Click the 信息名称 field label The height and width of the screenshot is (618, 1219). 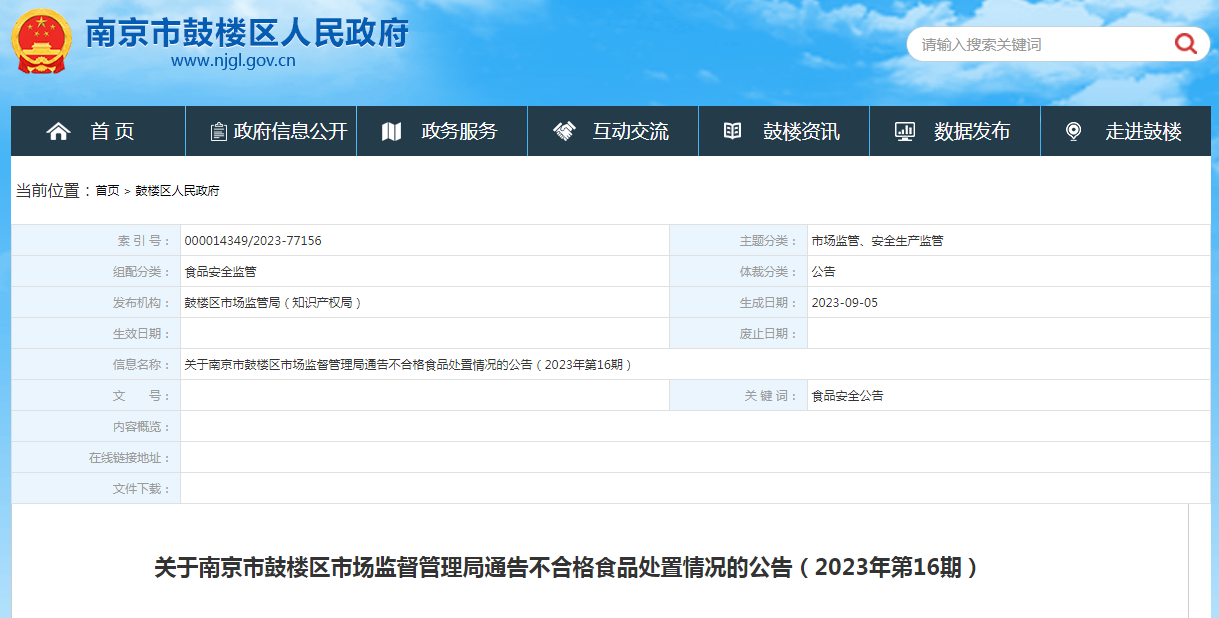(x=142, y=365)
